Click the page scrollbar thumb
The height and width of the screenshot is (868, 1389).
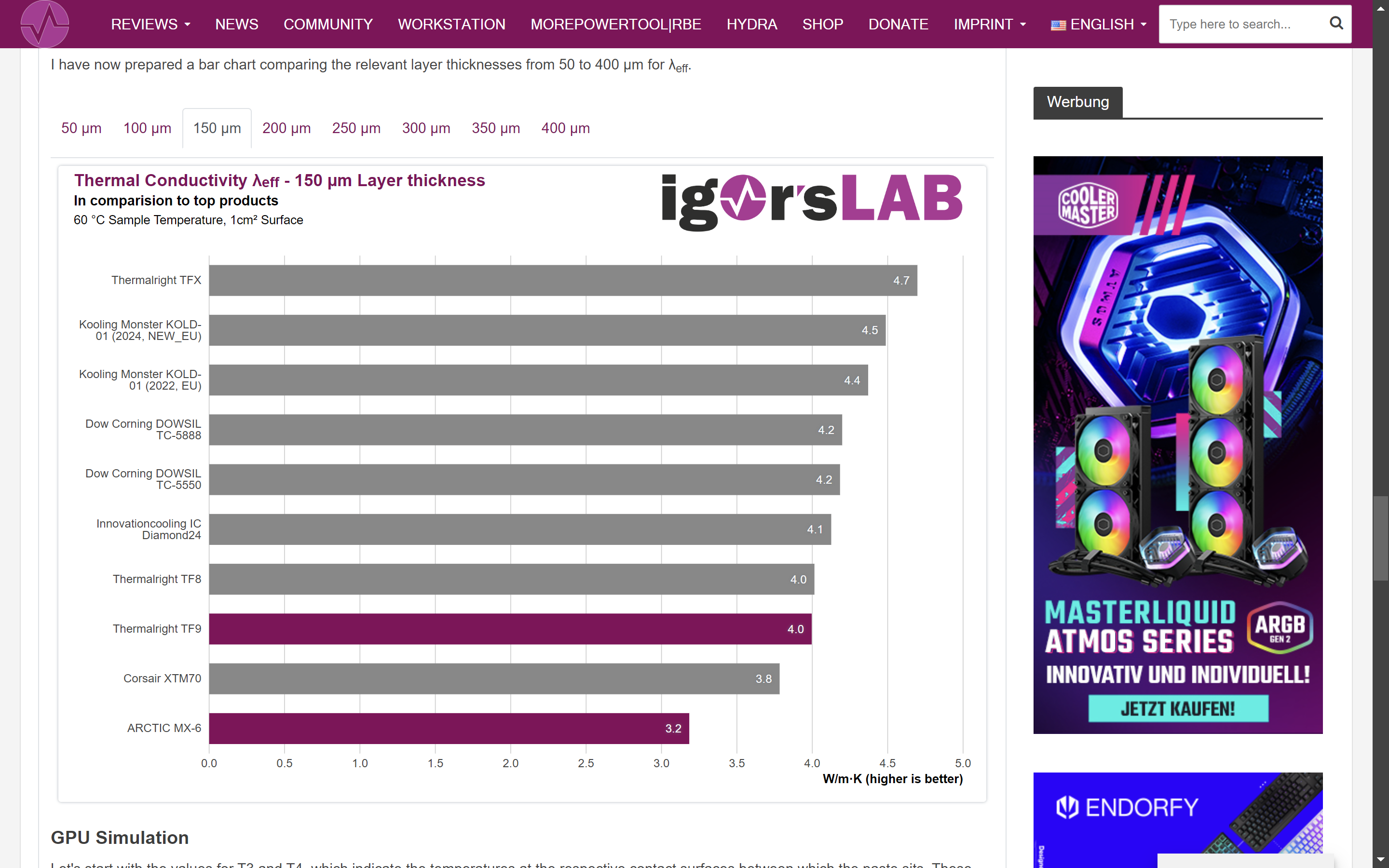coord(1380,539)
